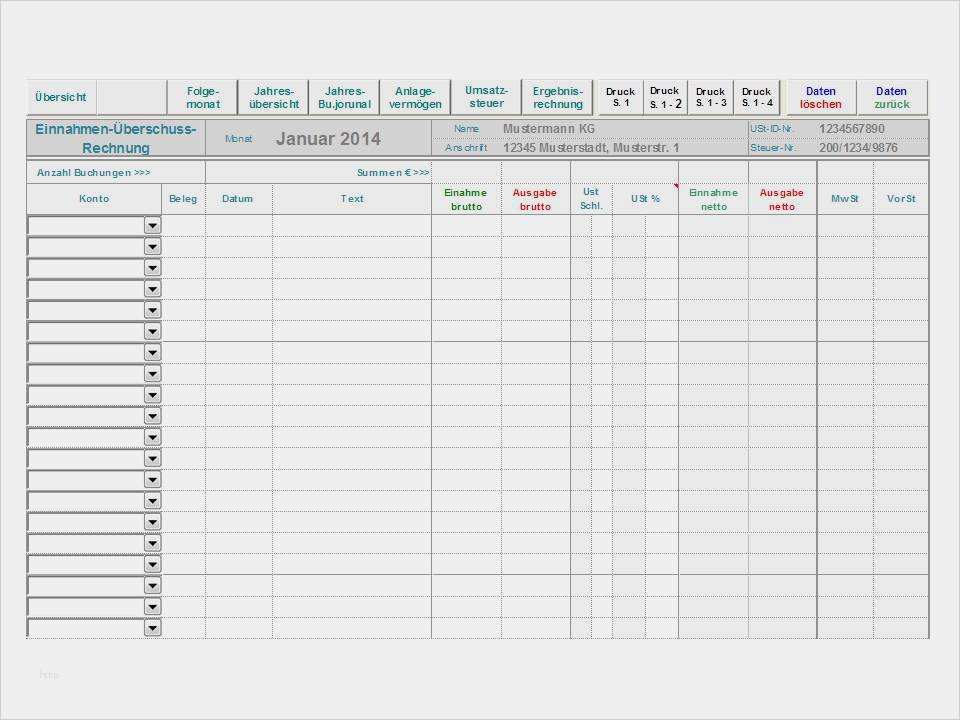Print page via Druck S. 1
Viewport: 960px width, 720px height.
point(620,98)
